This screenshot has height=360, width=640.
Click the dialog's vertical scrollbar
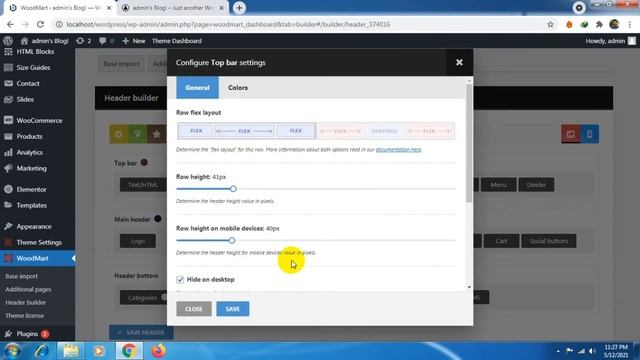point(469,143)
